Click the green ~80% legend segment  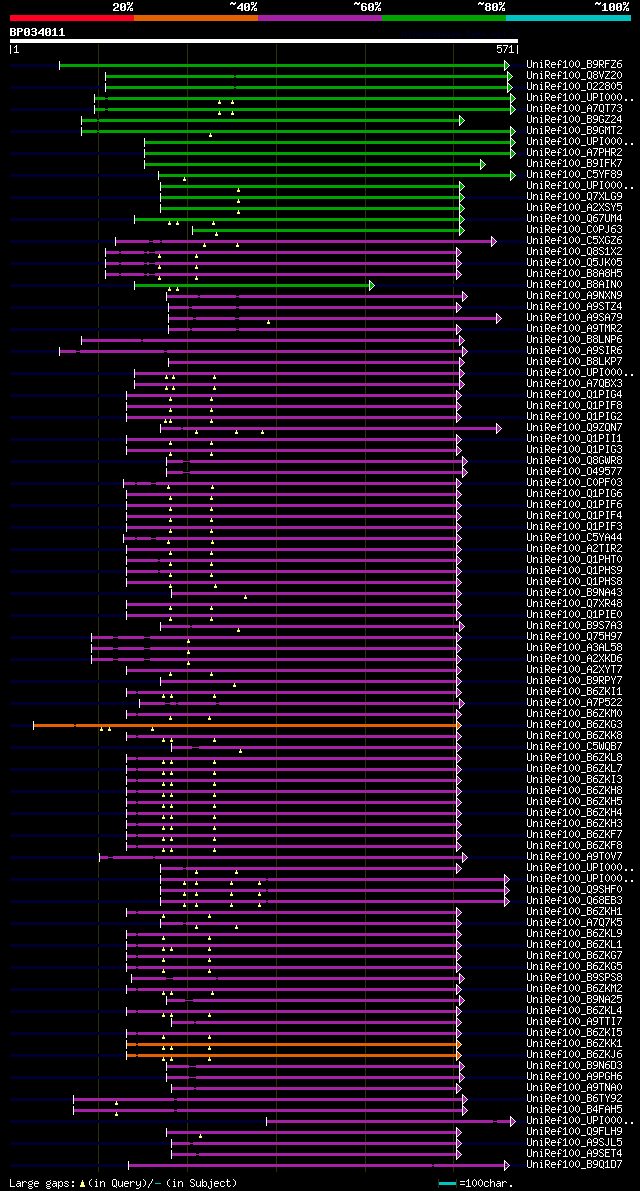pos(444,17)
